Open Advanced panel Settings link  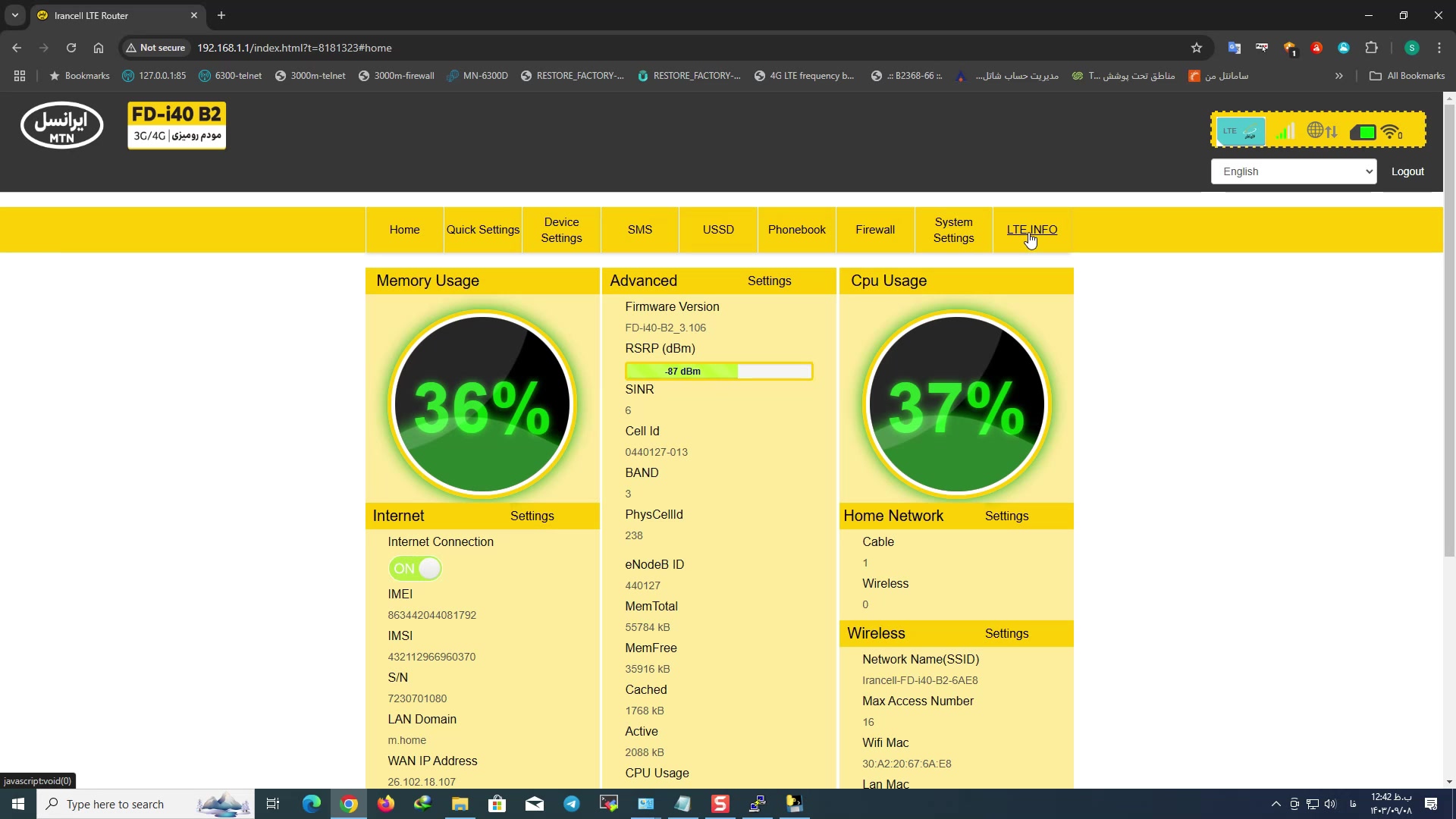coord(769,281)
